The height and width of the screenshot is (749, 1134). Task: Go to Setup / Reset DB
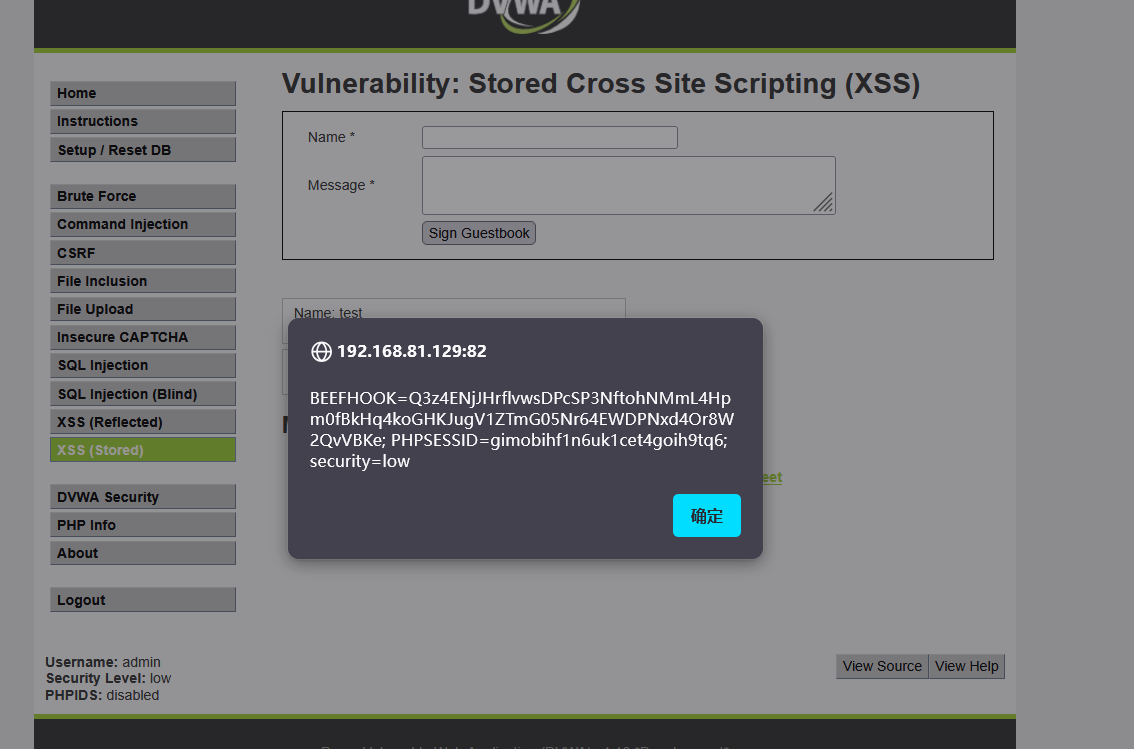coord(143,150)
